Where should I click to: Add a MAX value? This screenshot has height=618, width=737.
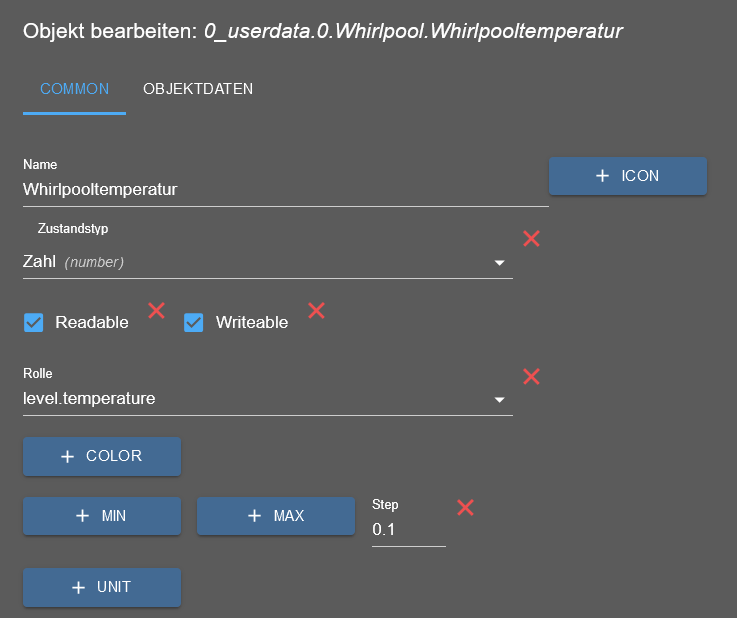coord(276,516)
